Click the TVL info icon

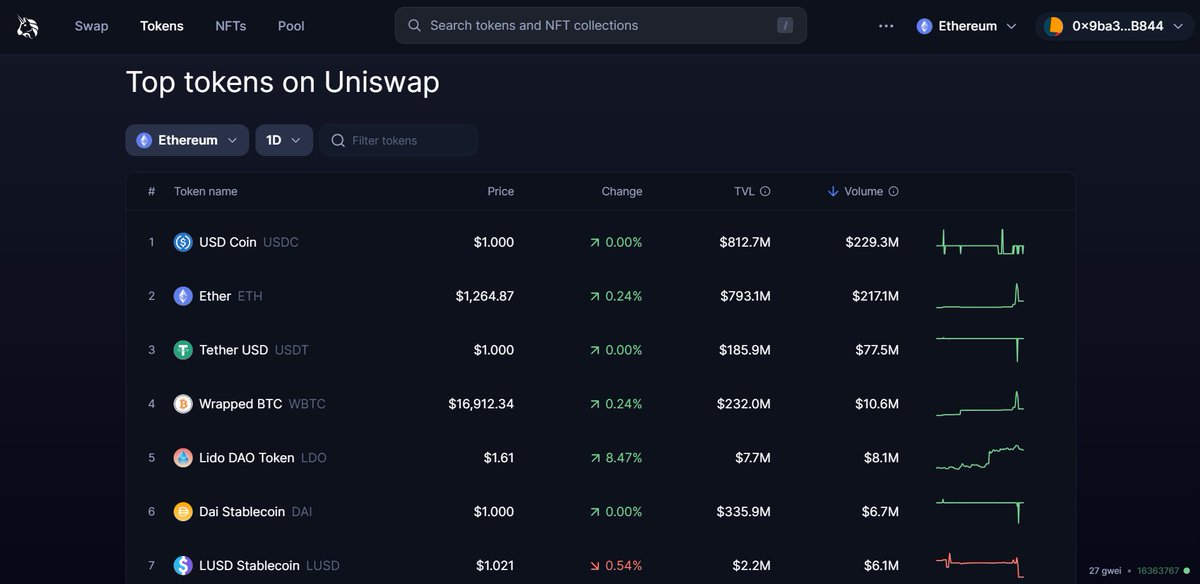click(765, 191)
